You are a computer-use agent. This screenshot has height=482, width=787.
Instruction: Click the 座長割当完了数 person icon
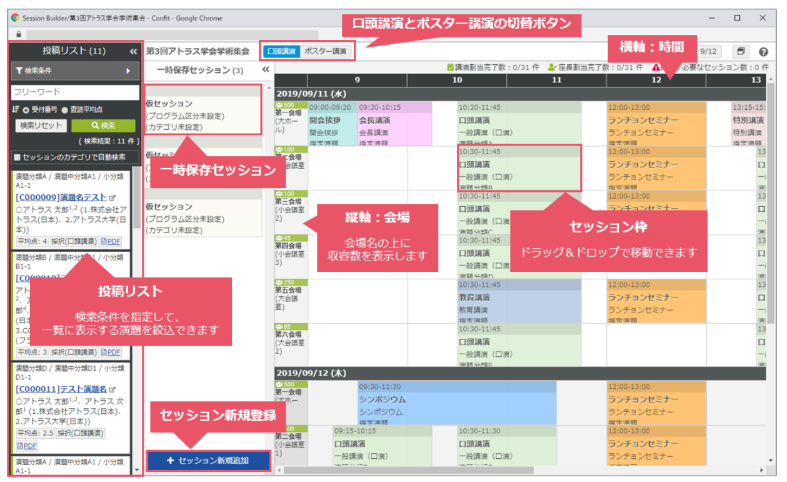click(x=551, y=67)
